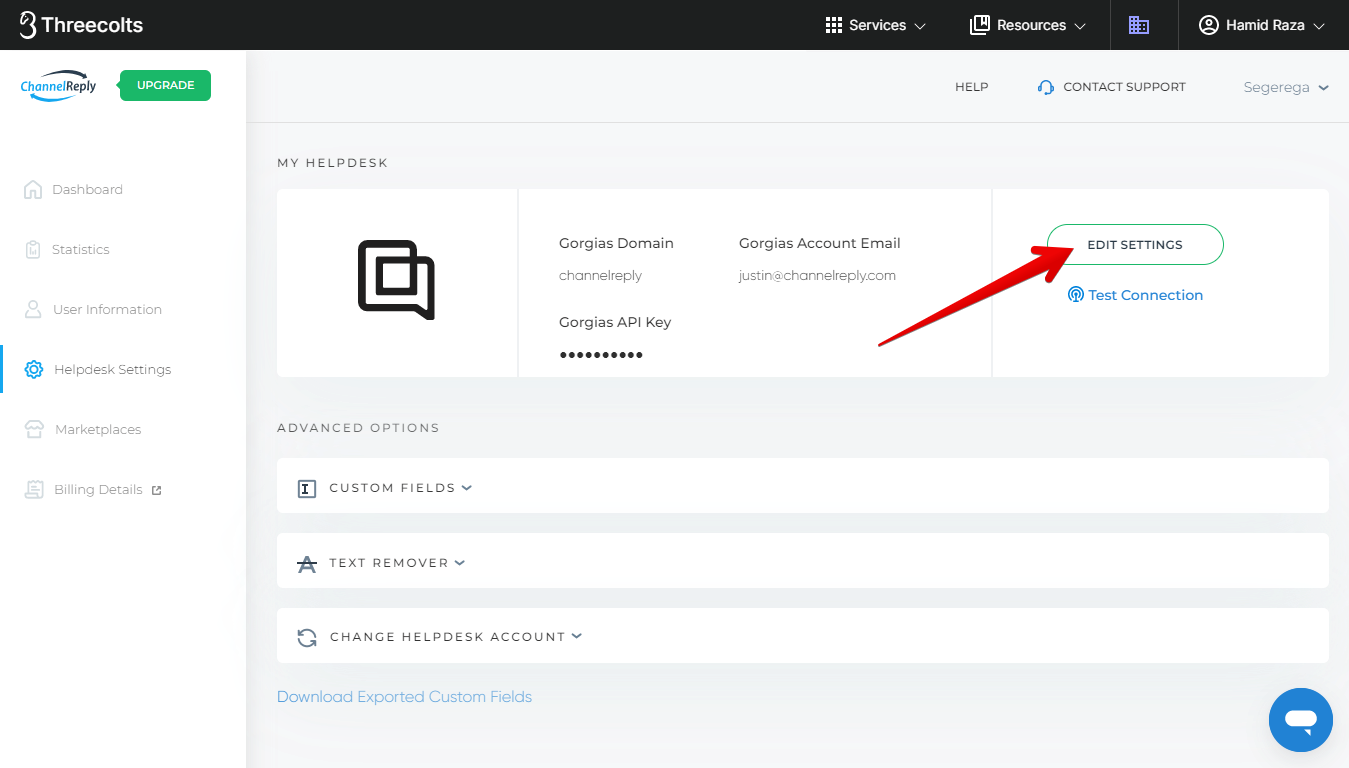Click the Threecolts logo

[x=81, y=25]
